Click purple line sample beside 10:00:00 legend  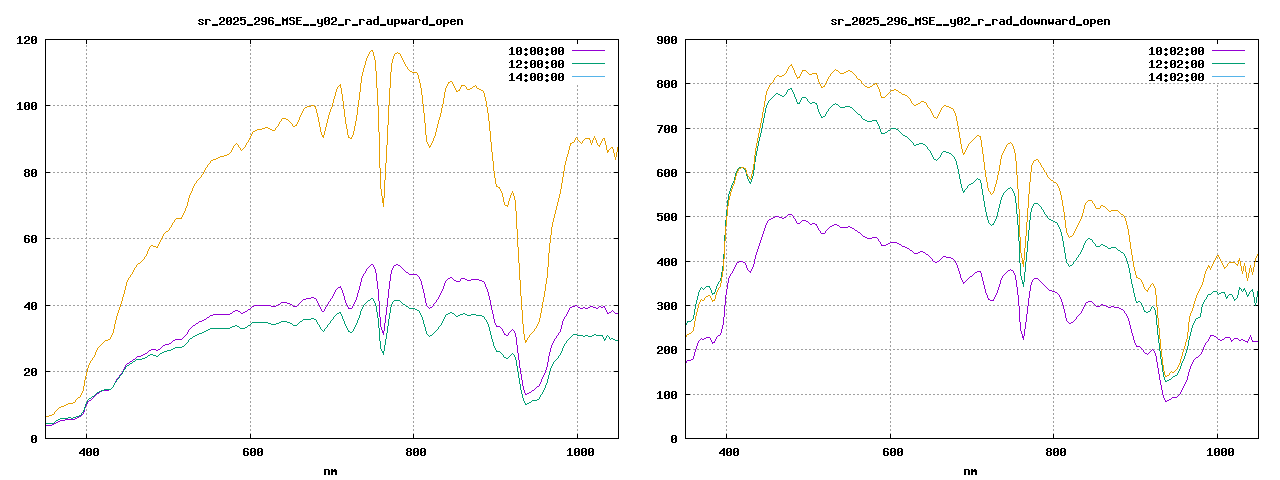coord(588,50)
